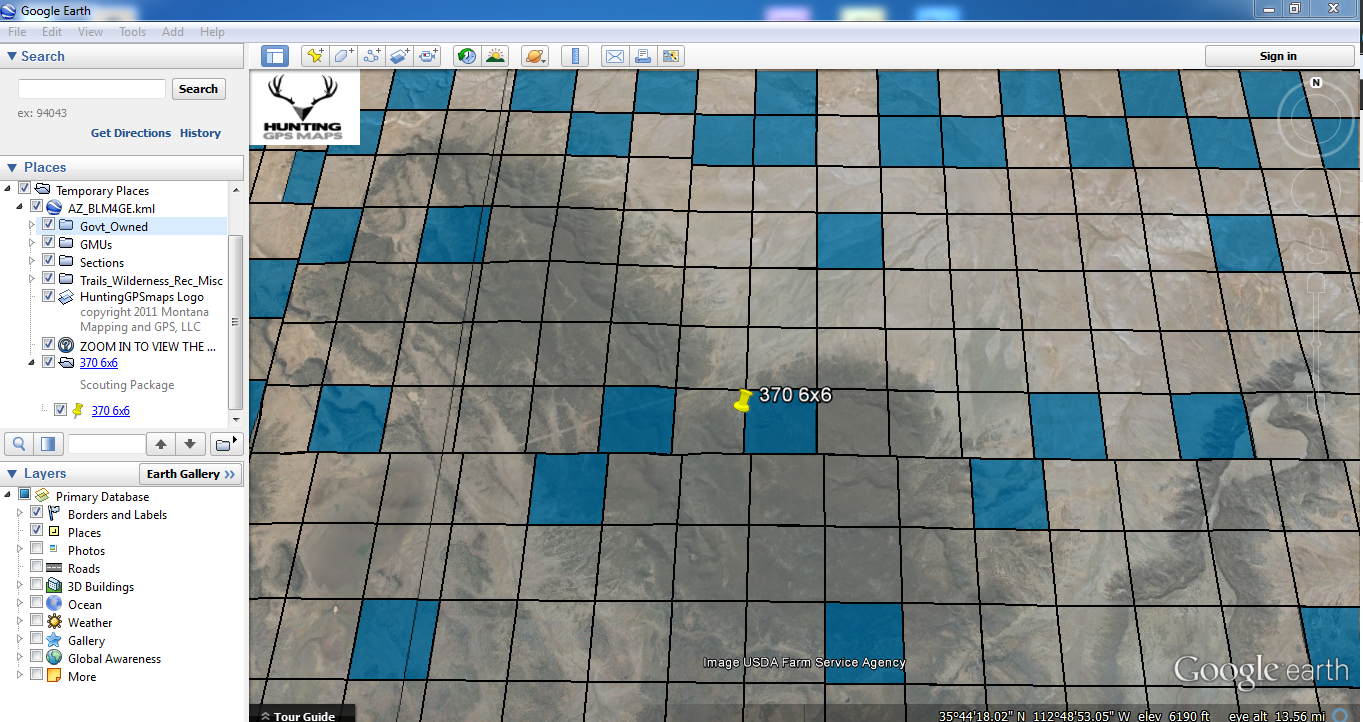Show historical imagery clock icon

467,56
